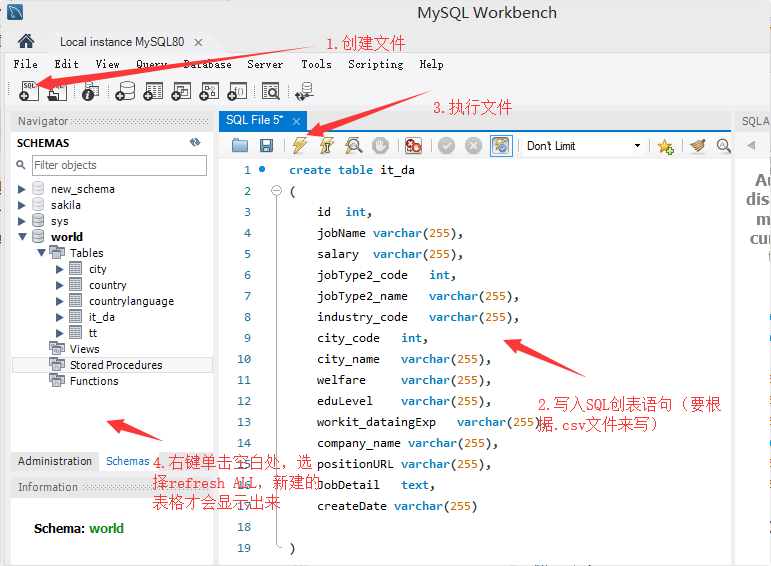Open the Help menu
Image resolution: width=771 pixels, height=566 pixels.
click(x=431, y=64)
